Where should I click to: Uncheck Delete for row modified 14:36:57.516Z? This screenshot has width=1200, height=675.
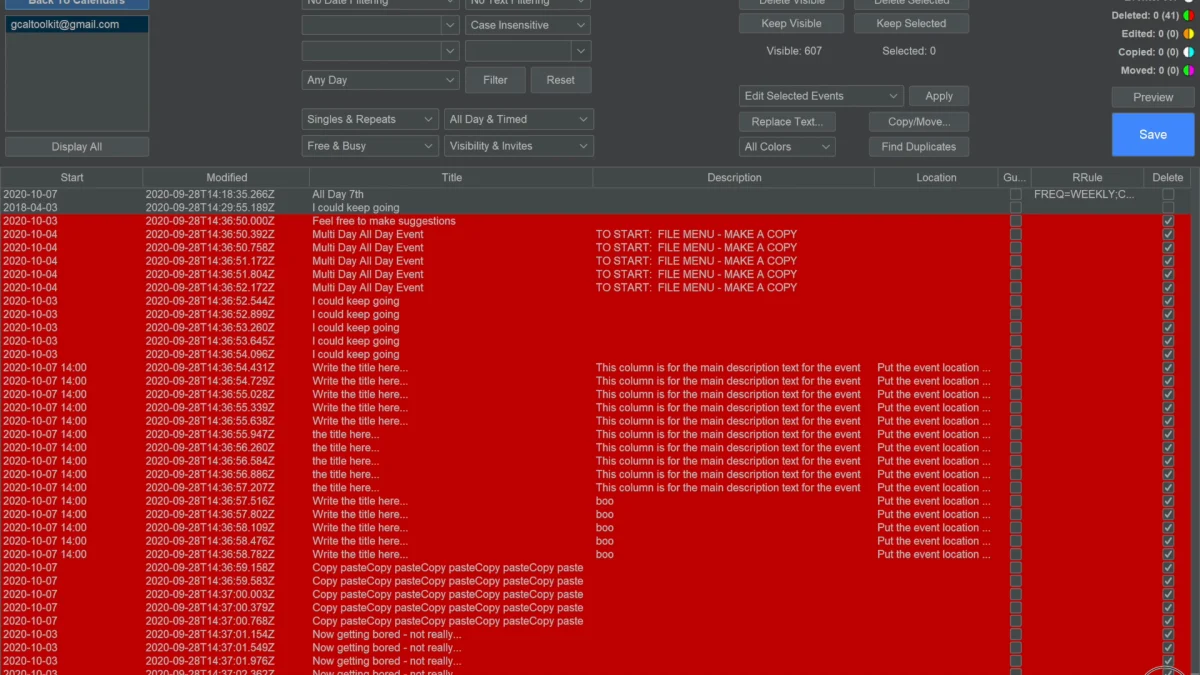coord(1168,501)
